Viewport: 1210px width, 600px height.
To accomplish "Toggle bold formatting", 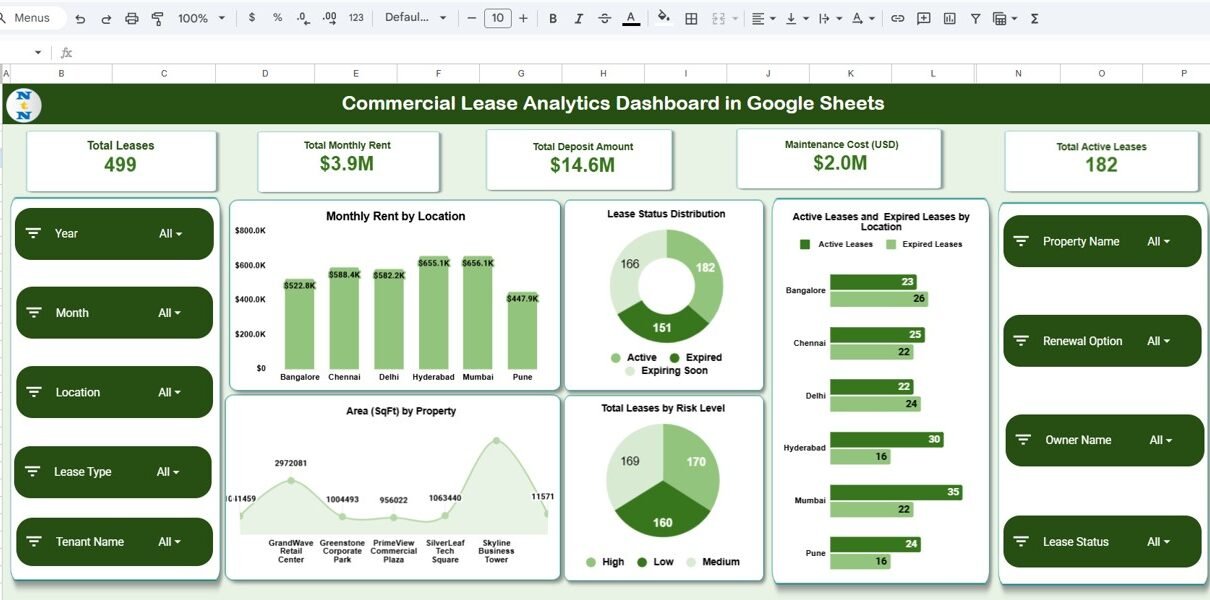I will coord(552,18).
